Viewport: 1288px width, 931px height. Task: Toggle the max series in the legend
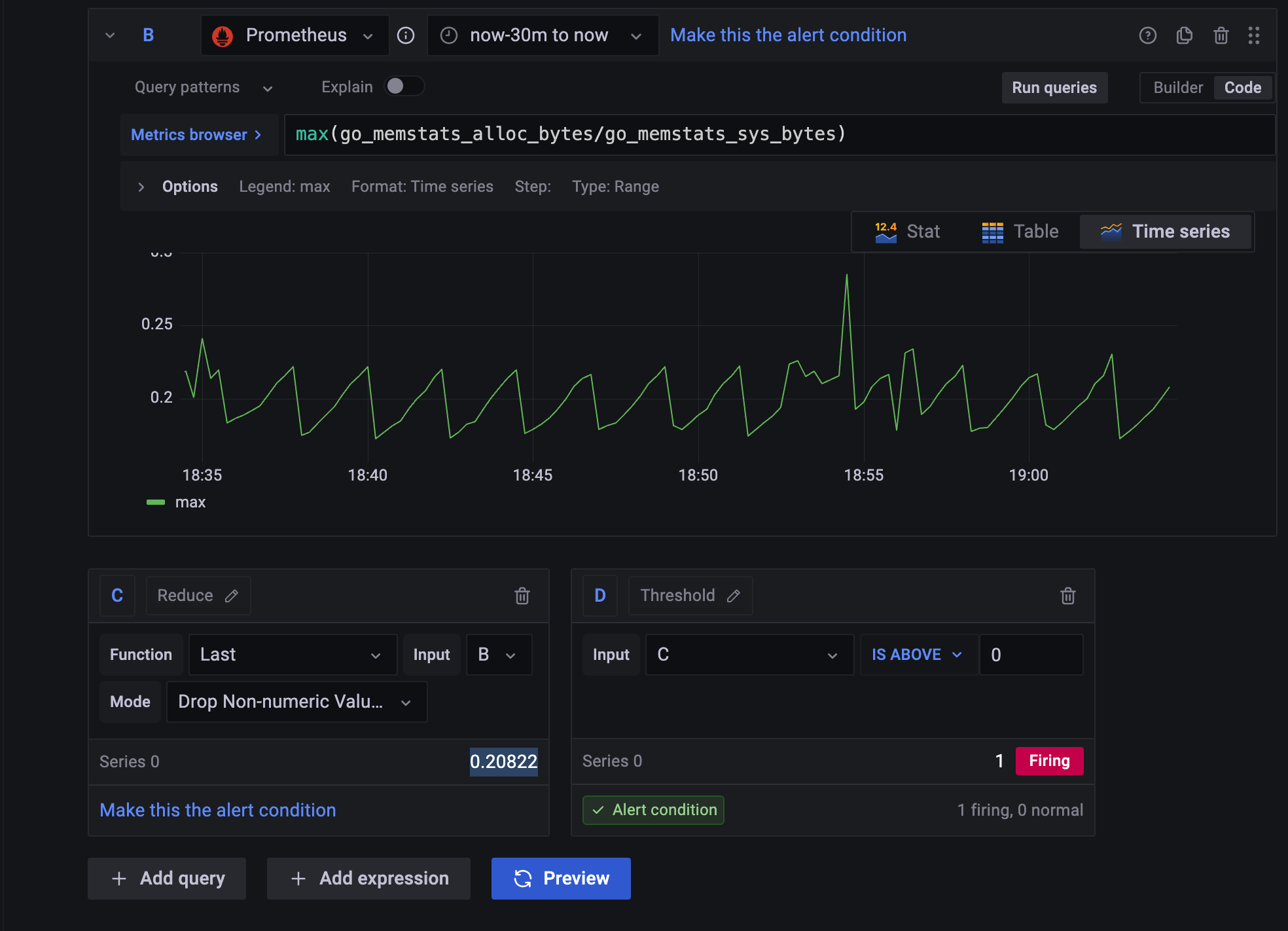190,502
